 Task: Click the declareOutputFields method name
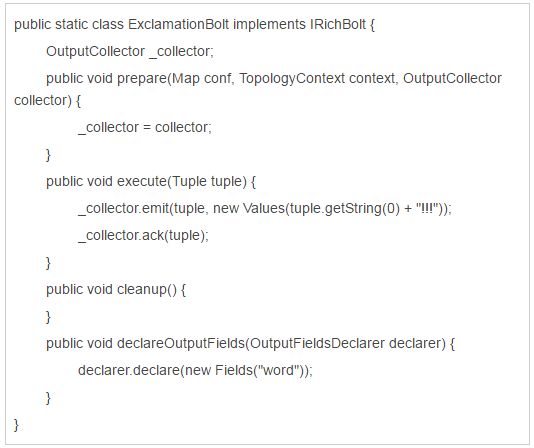point(180,343)
